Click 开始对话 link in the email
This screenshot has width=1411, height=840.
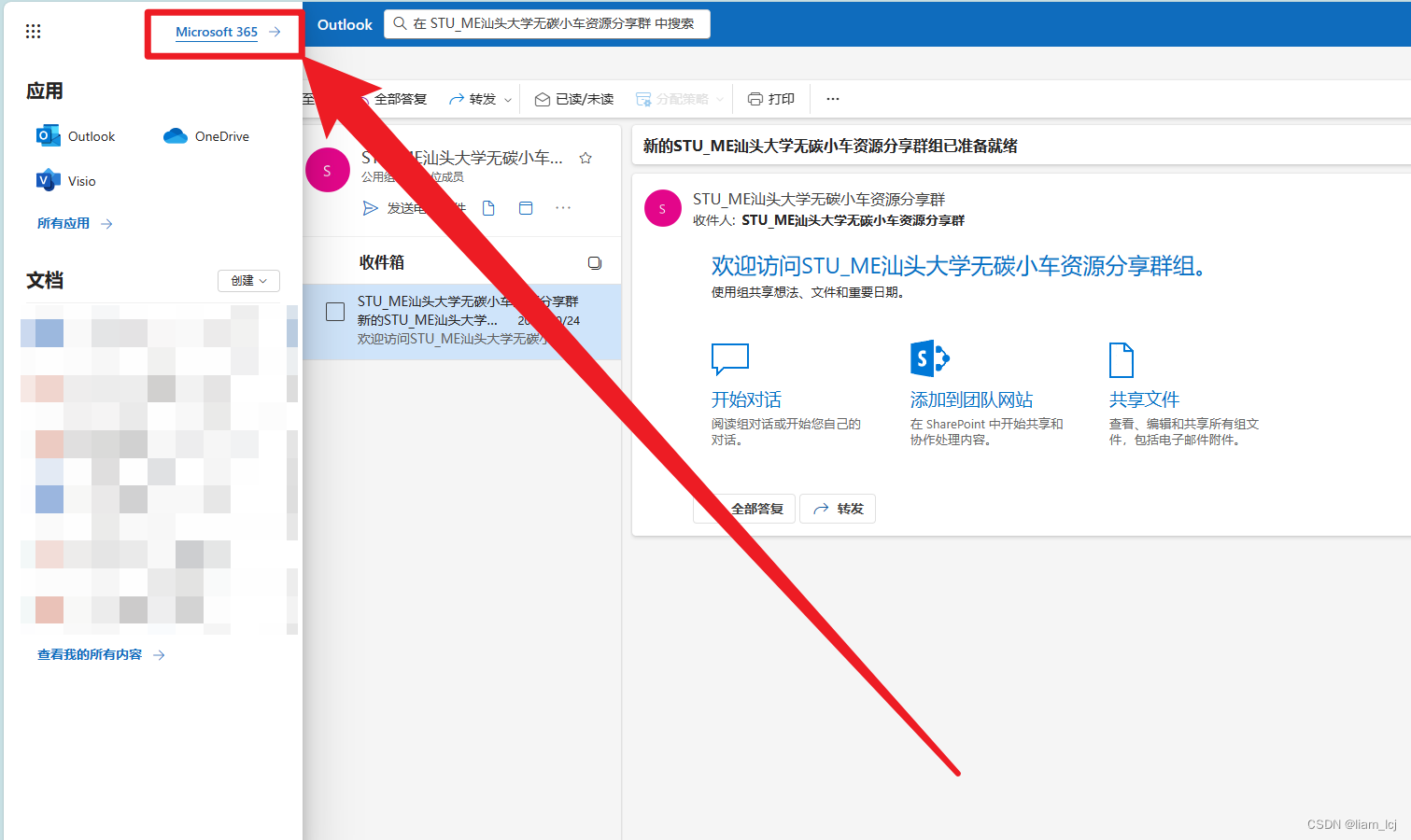point(746,399)
